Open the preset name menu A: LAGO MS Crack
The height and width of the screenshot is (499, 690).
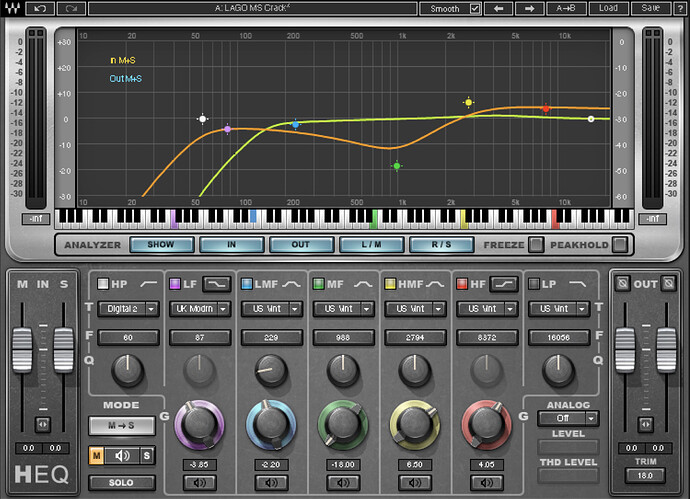(253, 8)
